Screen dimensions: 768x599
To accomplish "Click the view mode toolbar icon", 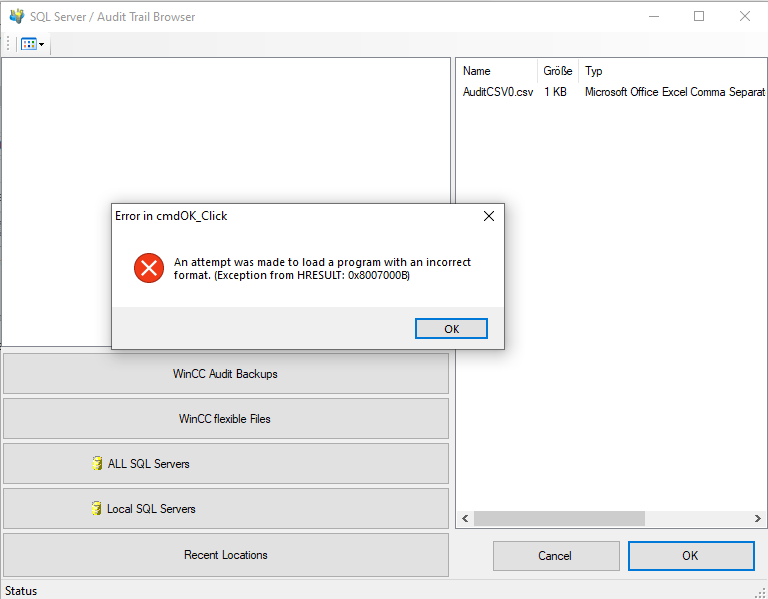I will coord(28,44).
